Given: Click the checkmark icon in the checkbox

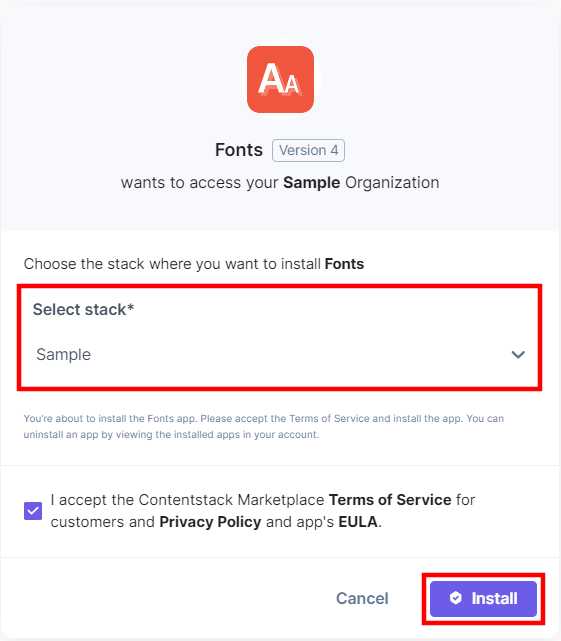Looking at the screenshot, I should coord(33,511).
